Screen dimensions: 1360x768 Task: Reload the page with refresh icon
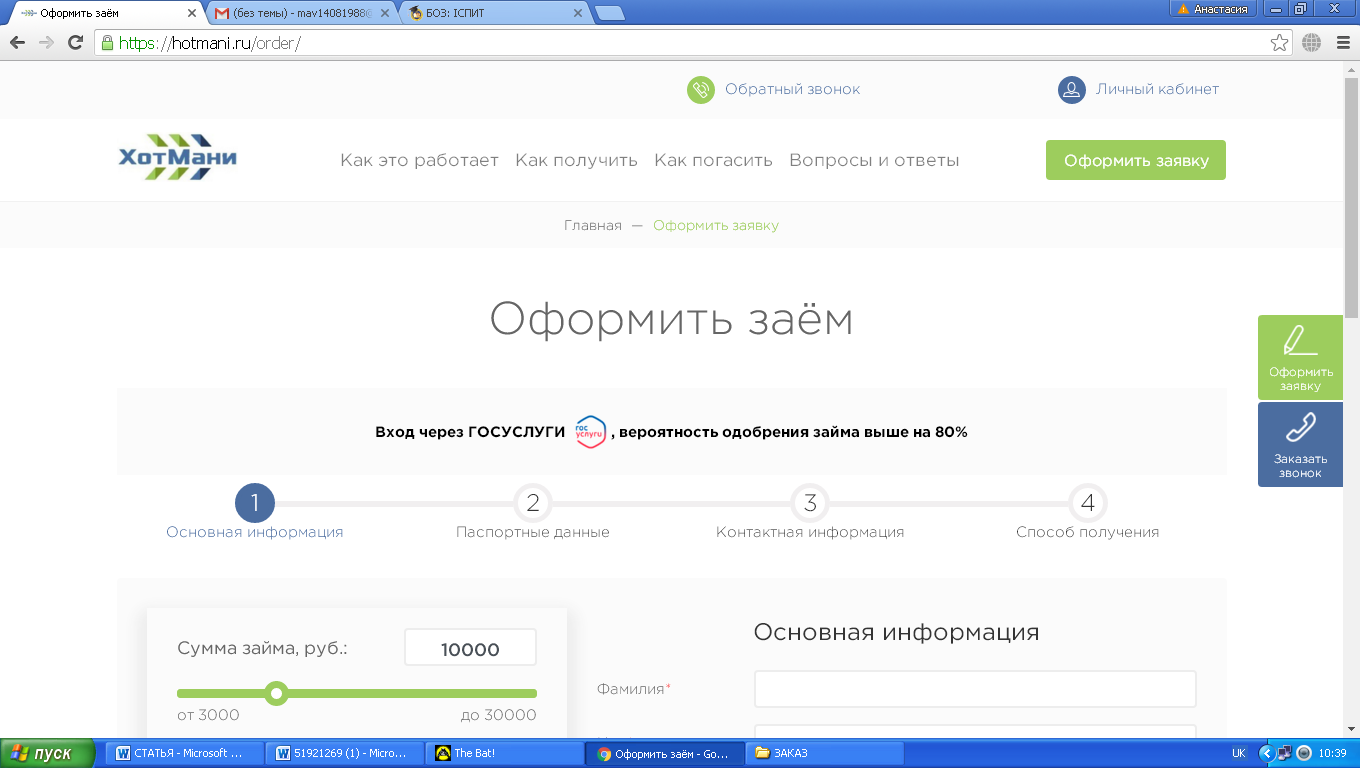point(75,43)
